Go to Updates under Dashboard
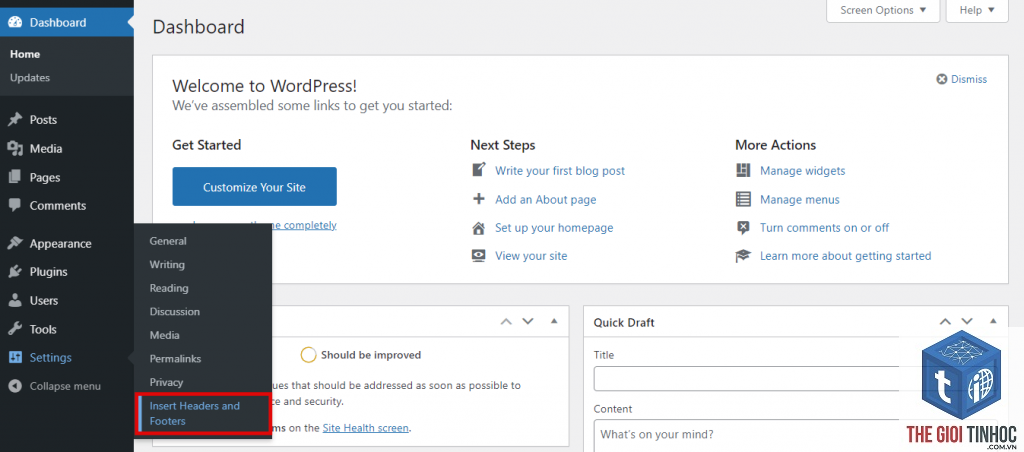 [x=30, y=78]
